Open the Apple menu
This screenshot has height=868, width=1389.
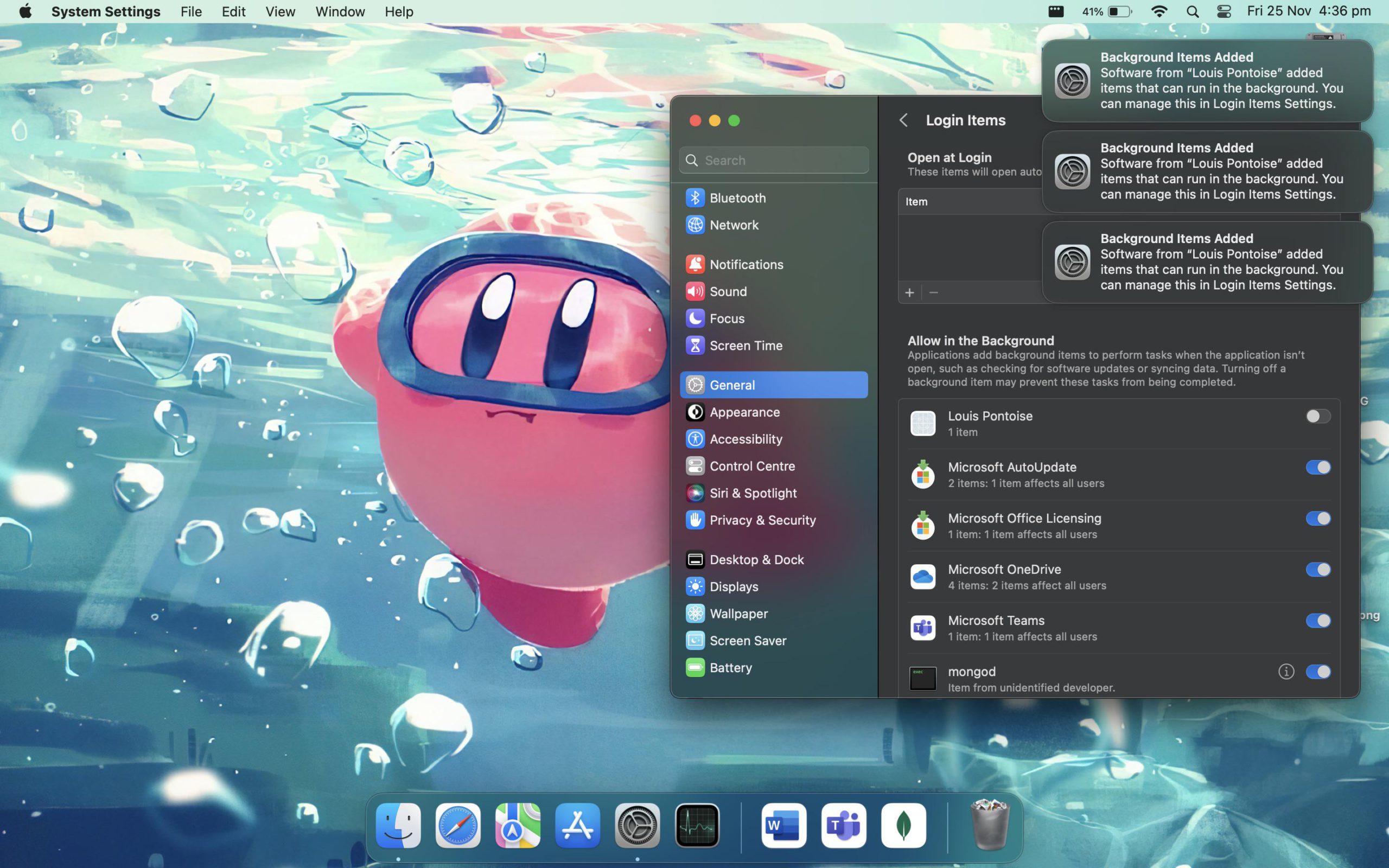pyautogui.click(x=26, y=11)
